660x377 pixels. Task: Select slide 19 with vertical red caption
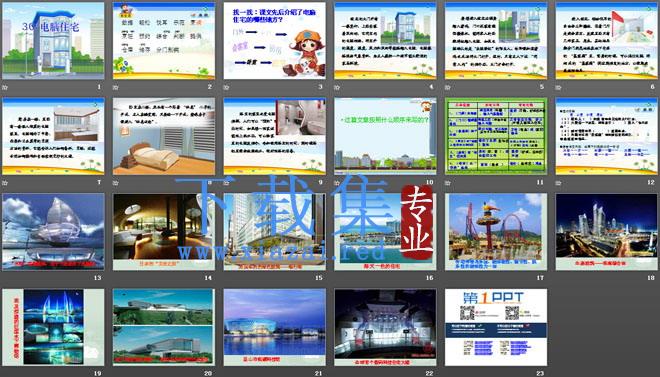coord(53,327)
